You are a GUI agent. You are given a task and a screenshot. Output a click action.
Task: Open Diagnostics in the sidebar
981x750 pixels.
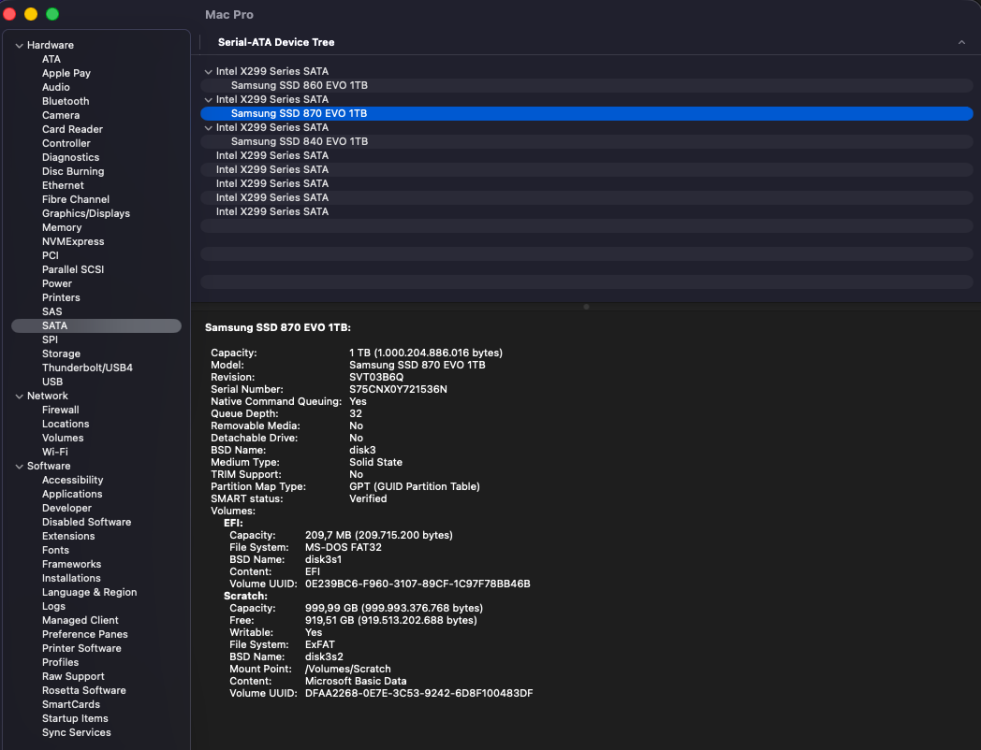pos(71,157)
